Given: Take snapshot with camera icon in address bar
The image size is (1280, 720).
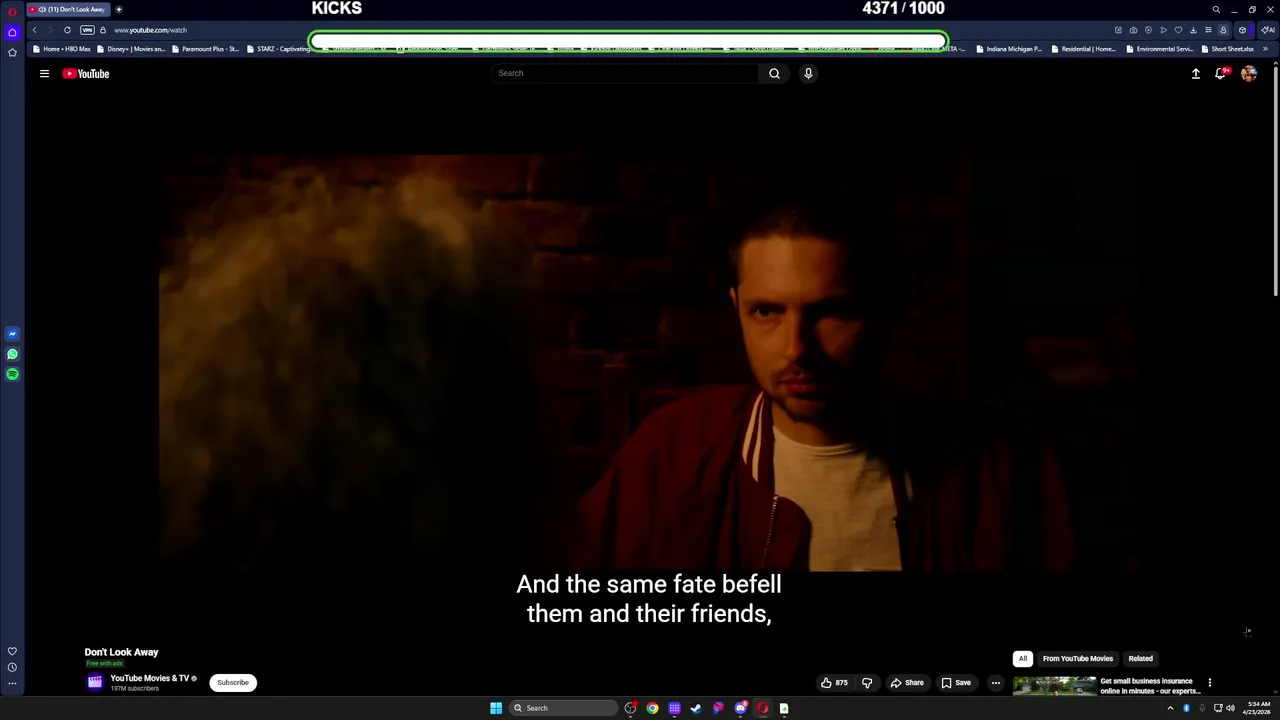Looking at the screenshot, I should pos(1133,30).
